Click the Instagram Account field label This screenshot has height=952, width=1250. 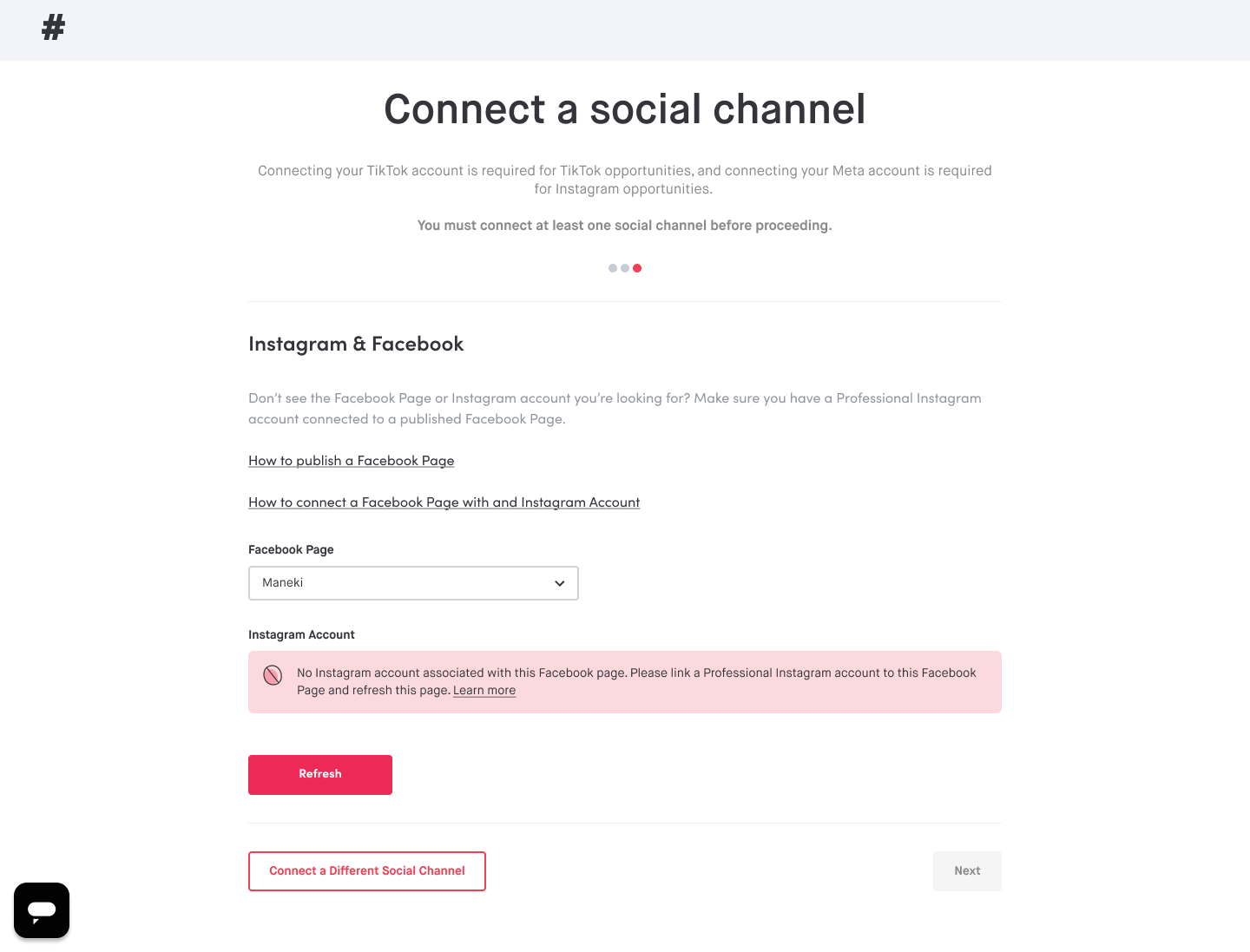point(301,634)
